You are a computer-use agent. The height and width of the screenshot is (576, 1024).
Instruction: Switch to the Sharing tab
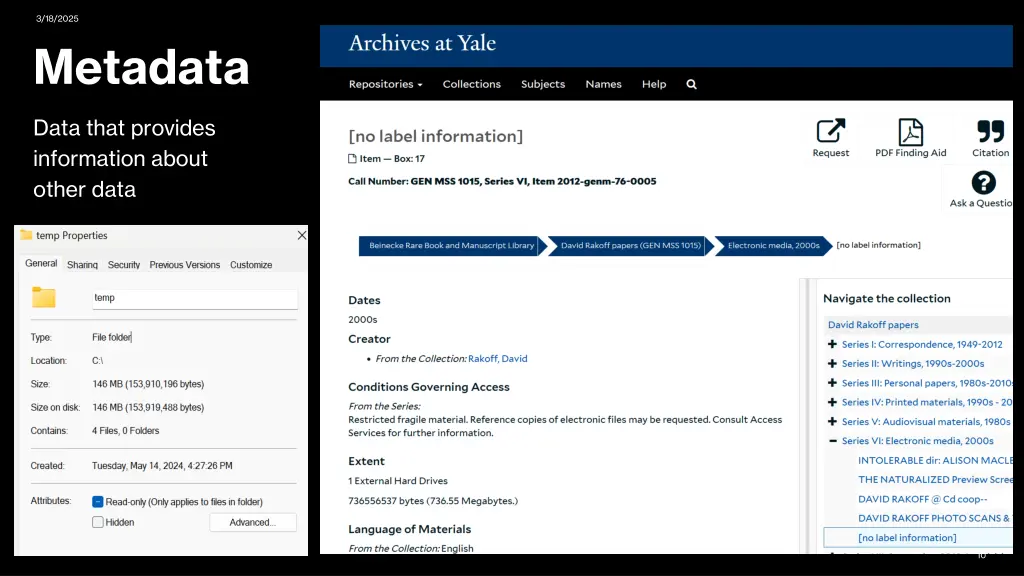click(x=82, y=265)
